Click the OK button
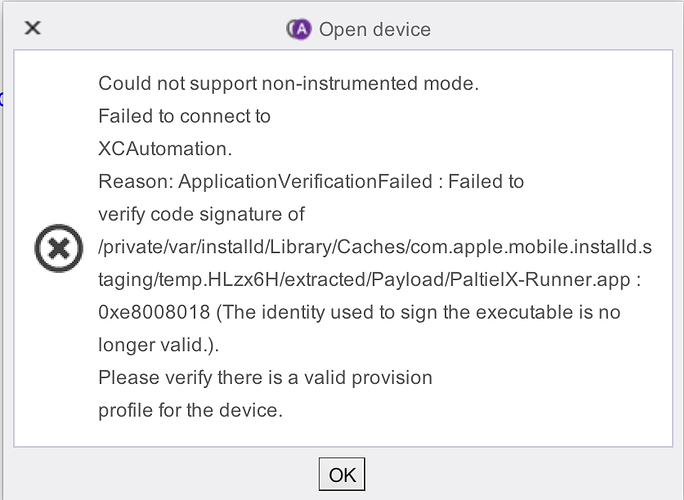The height and width of the screenshot is (500, 684). tap(342, 474)
